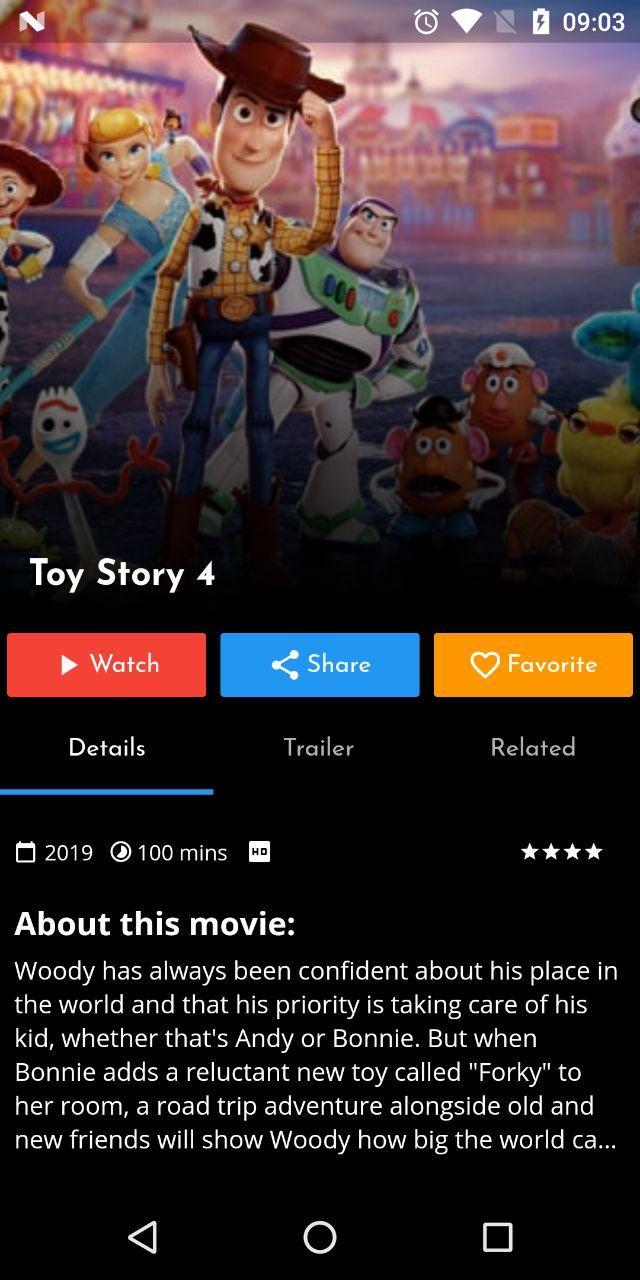Viewport: 640px width, 1280px height.
Task: Click the About this movie heading
Action: pyautogui.click(x=155, y=923)
